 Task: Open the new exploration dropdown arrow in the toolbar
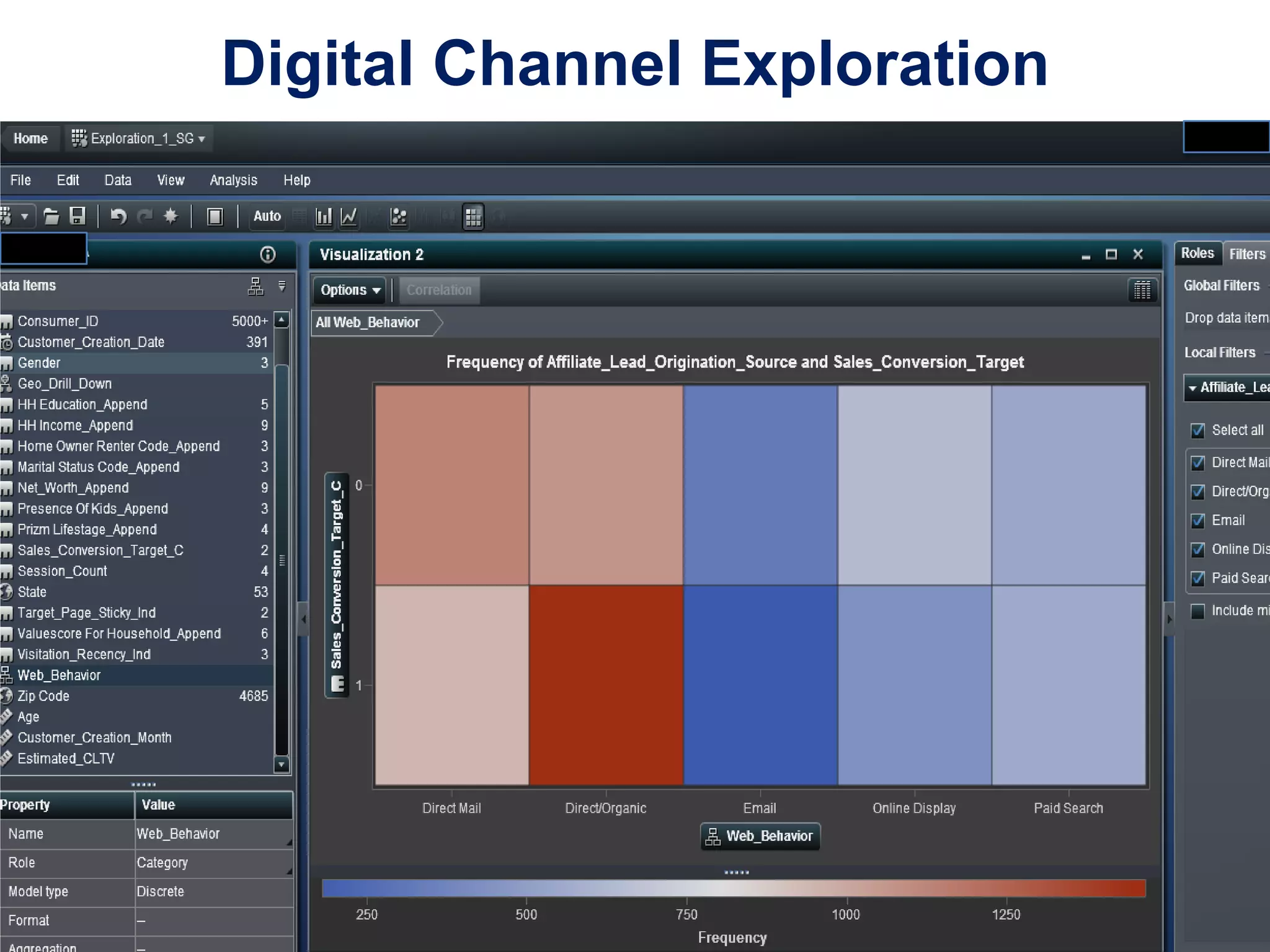pyautogui.click(x=25, y=217)
